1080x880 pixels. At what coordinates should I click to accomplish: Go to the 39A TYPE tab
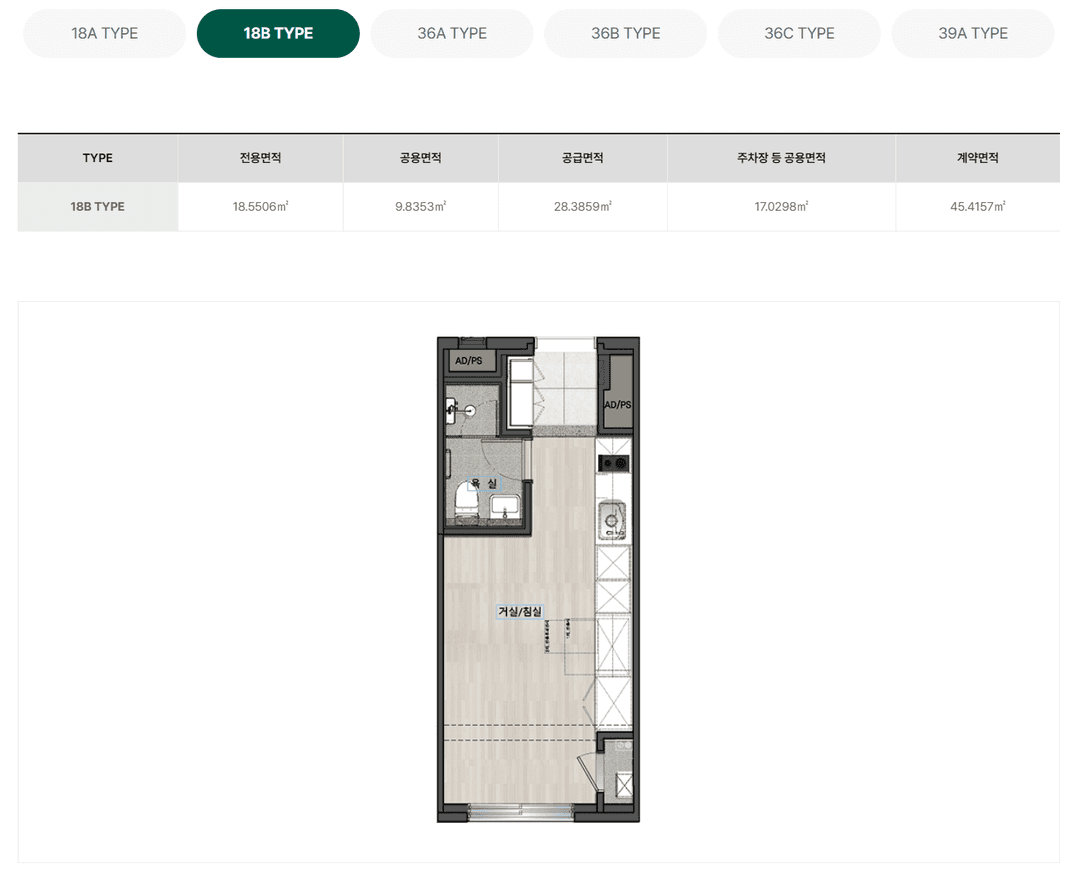click(973, 33)
